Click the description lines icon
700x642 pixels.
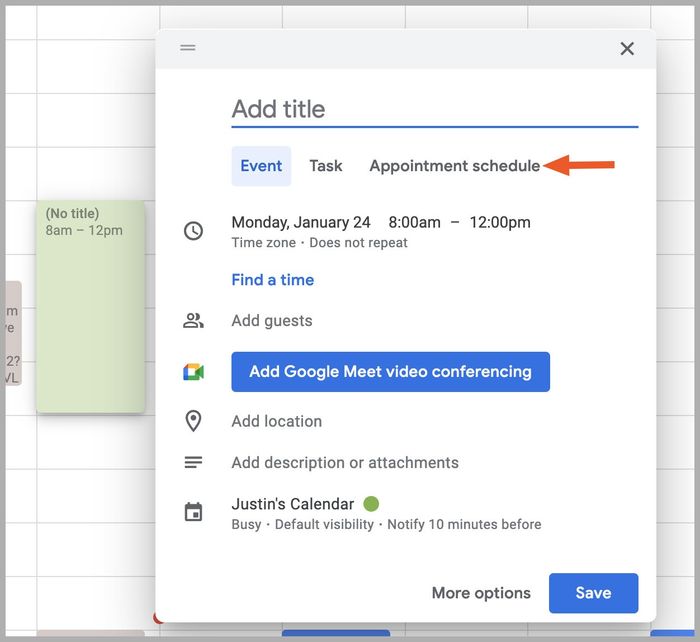(193, 462)
